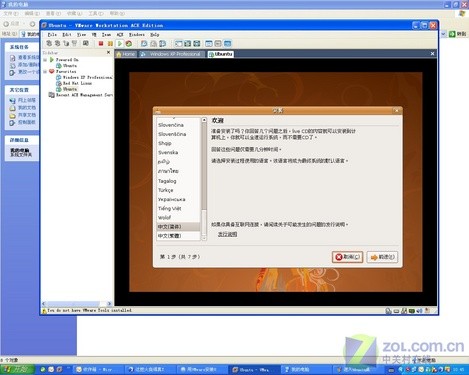The height and width of the screenshot is (375, 469).
Task: Click the Summary view toolbar icon
Action: coord(209,43)
